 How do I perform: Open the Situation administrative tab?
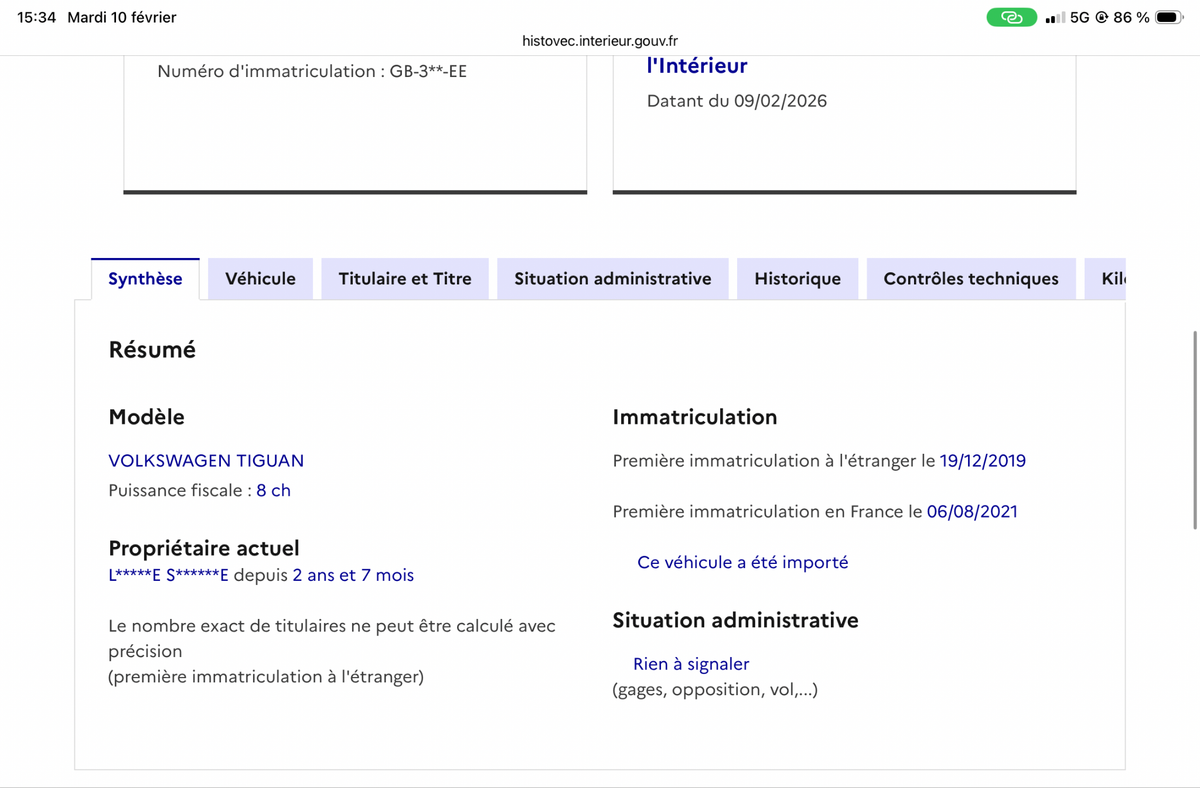613,279
